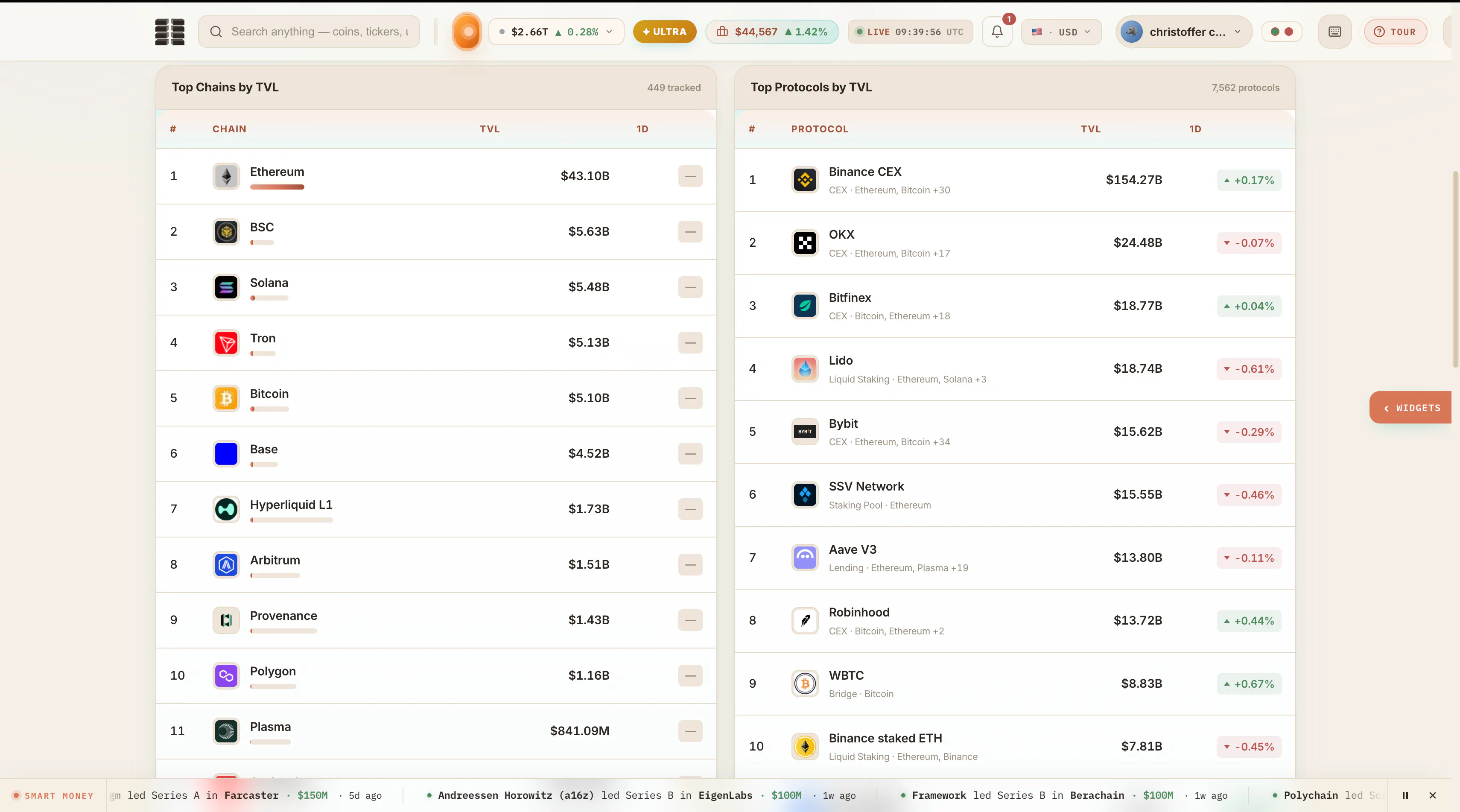Click the Robinhood protocol logo
Image resolution: width=1460 pixels, height=812 pixels.
pos(805,621)
